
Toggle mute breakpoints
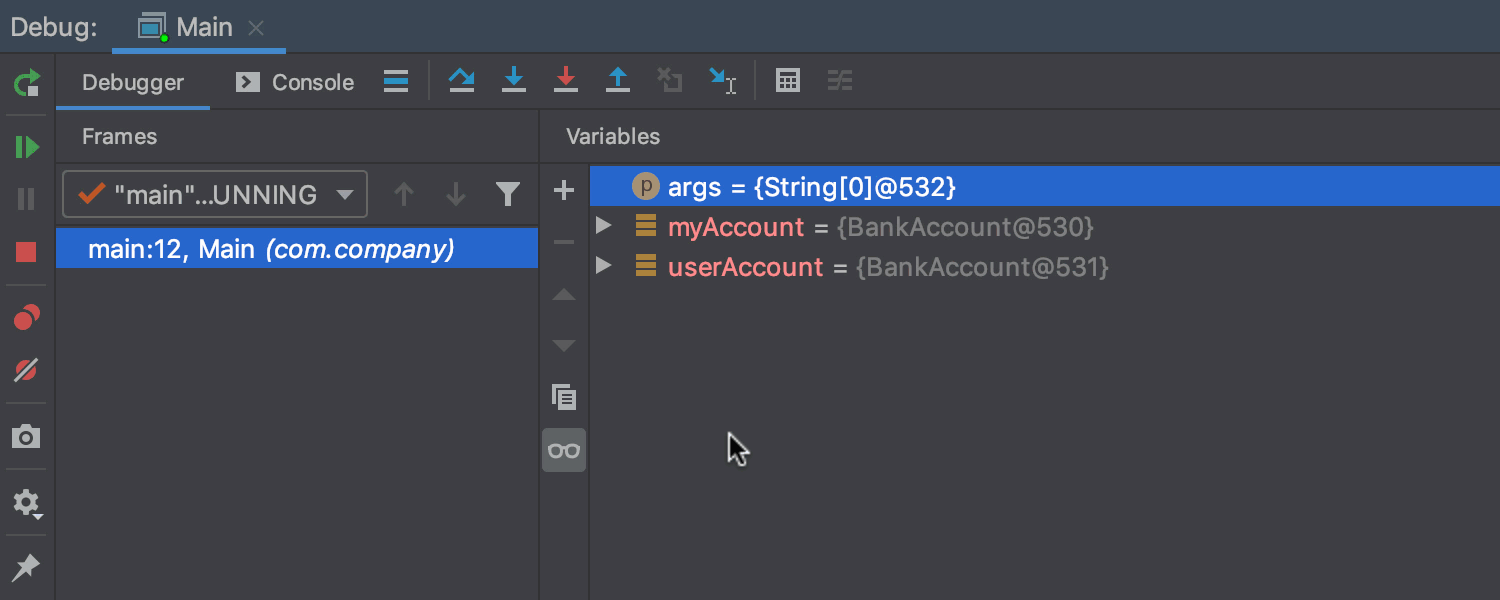pos(27,370)
